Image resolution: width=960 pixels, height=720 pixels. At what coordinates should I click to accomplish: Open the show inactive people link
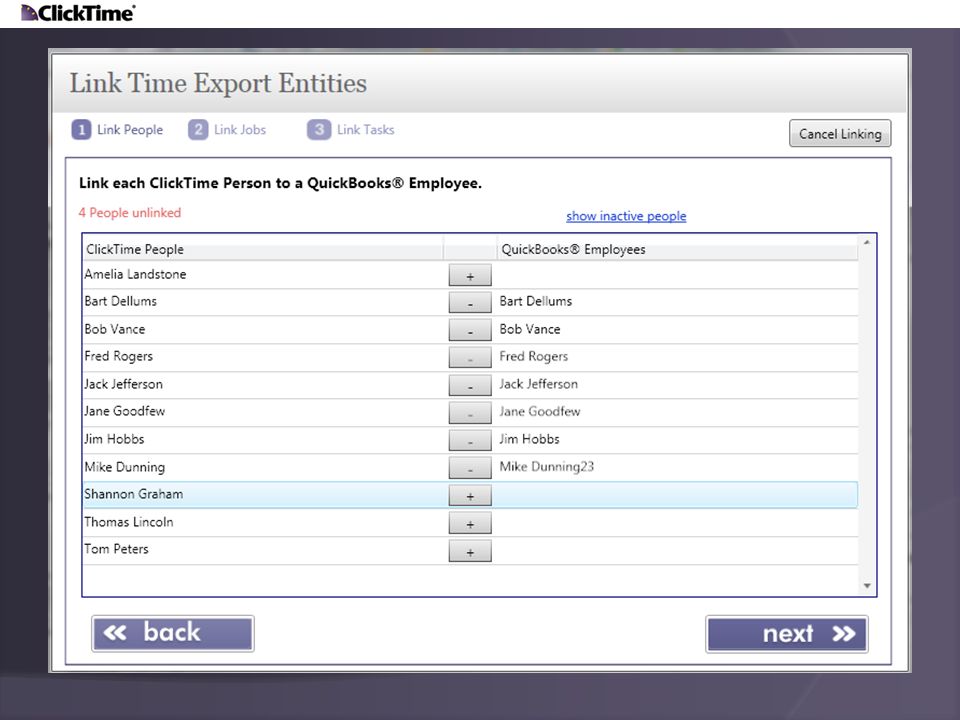click(x=626, y=216)
